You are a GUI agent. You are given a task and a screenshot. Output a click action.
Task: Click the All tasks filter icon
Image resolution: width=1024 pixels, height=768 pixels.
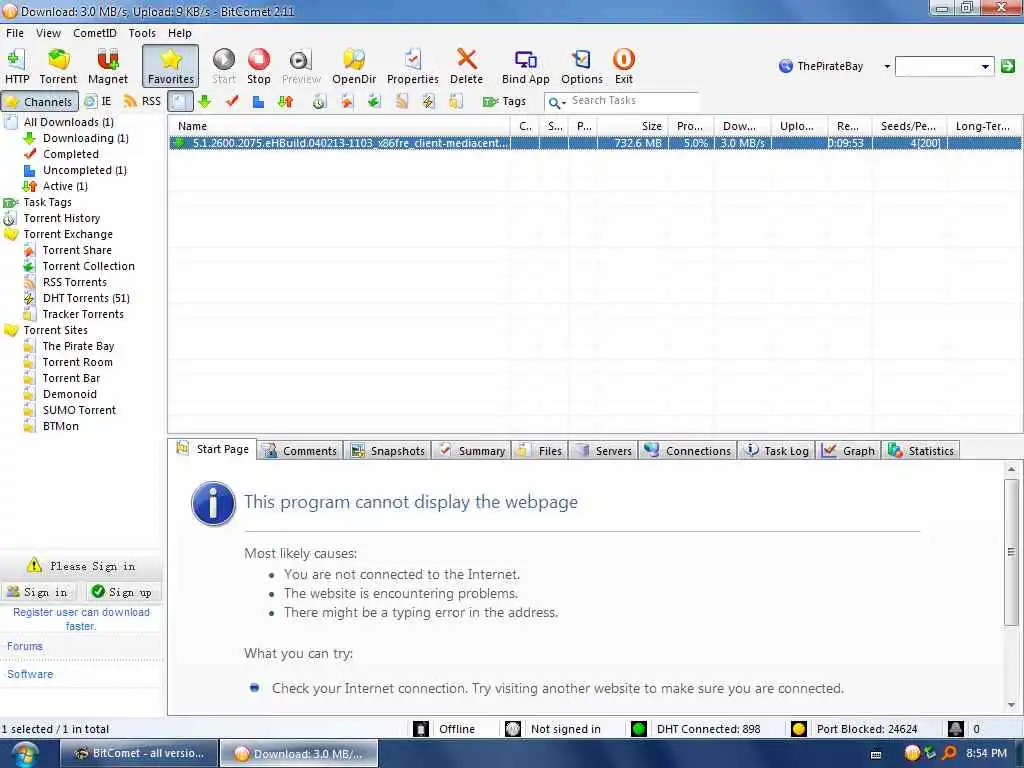tap(180, 101)
